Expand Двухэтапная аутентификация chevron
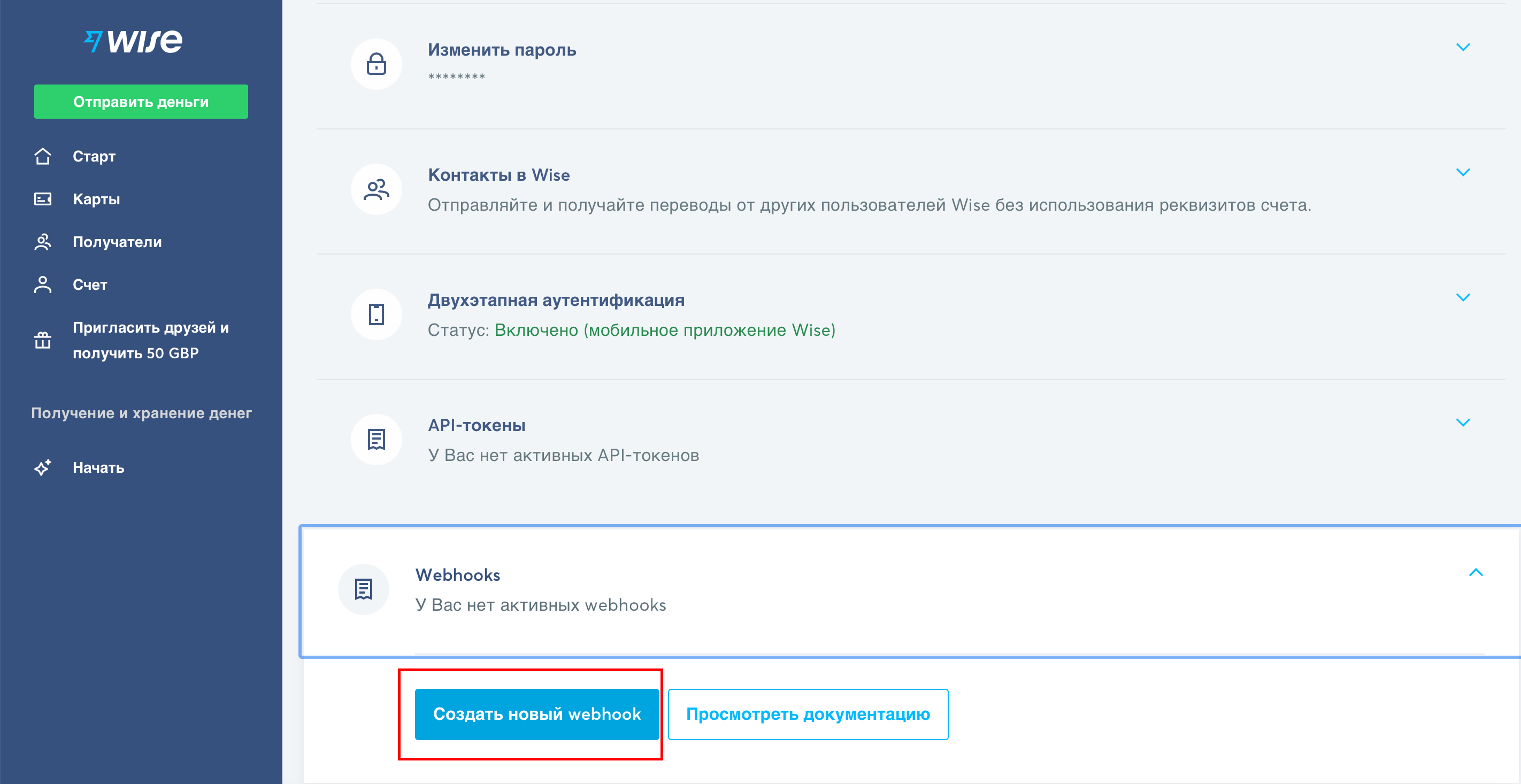Image resolution: width=1521 pixels, height=784 pixels. click(1463, 297)
